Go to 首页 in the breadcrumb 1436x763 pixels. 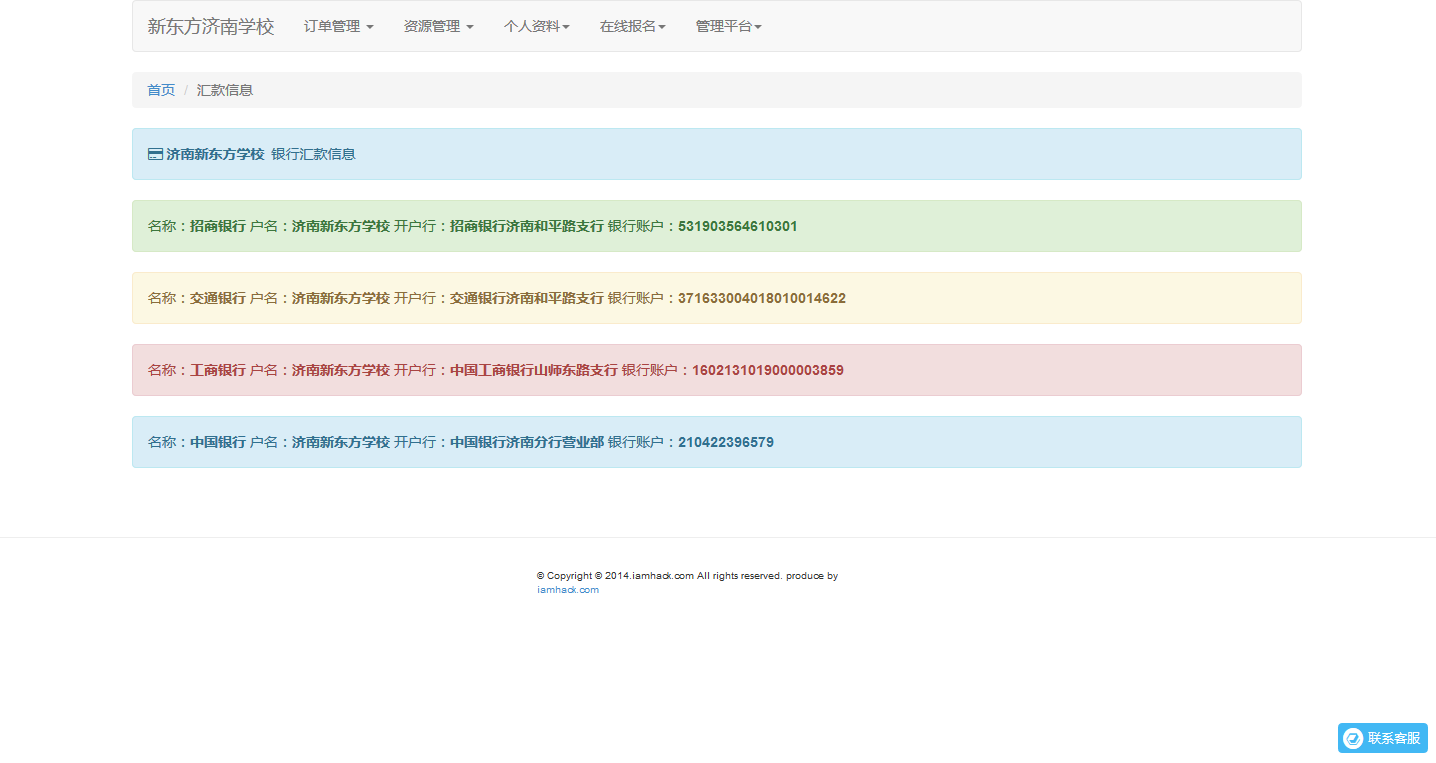(x=161, y=90)
